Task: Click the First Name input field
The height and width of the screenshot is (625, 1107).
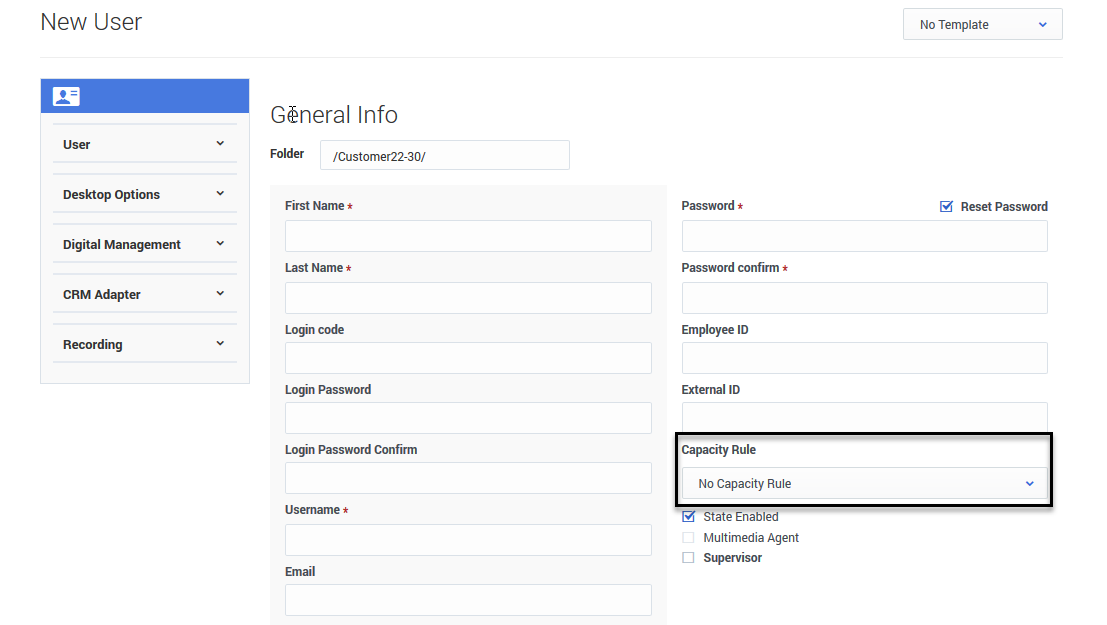Action: point(468,236)
